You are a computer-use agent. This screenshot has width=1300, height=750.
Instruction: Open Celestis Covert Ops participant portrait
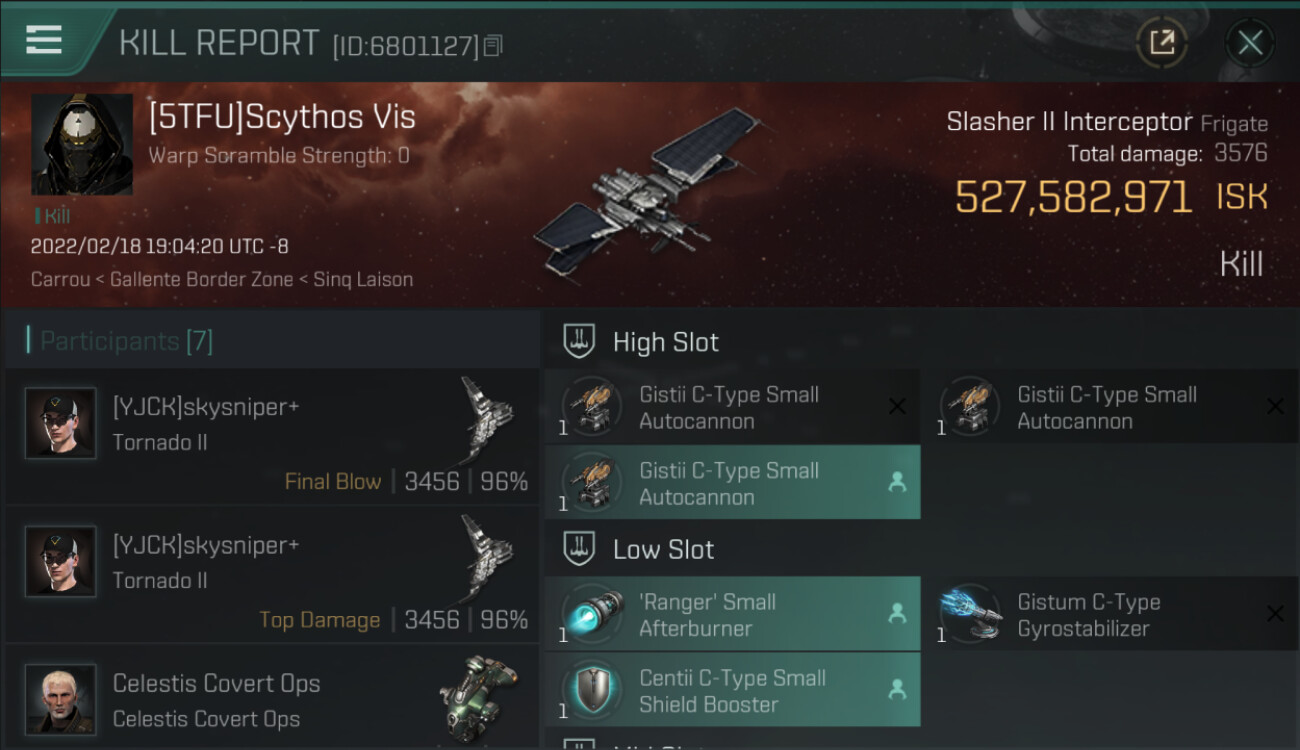pyautogui.click(x=60, y=699)
